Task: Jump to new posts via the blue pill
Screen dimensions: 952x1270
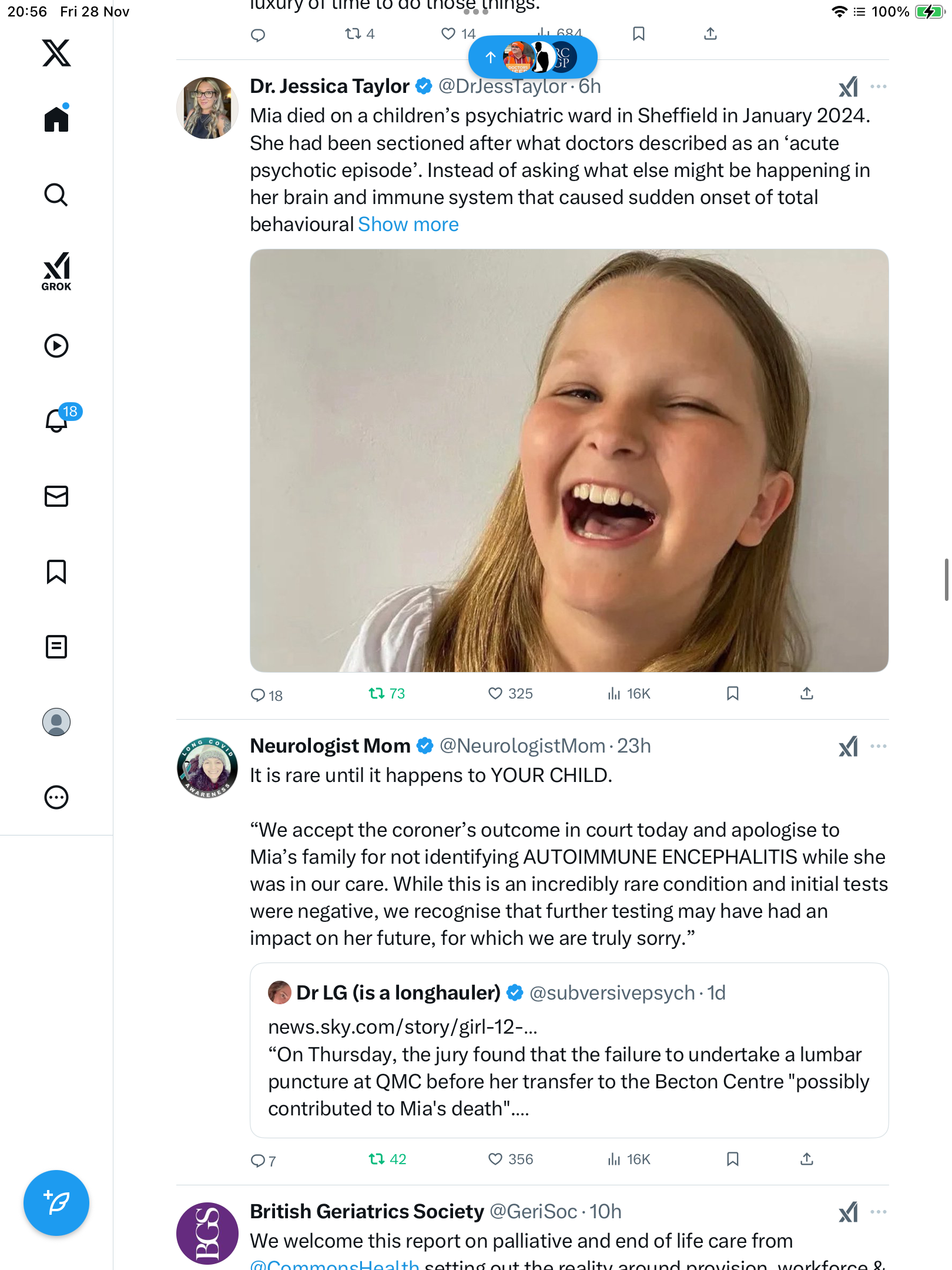Action: 532,57
